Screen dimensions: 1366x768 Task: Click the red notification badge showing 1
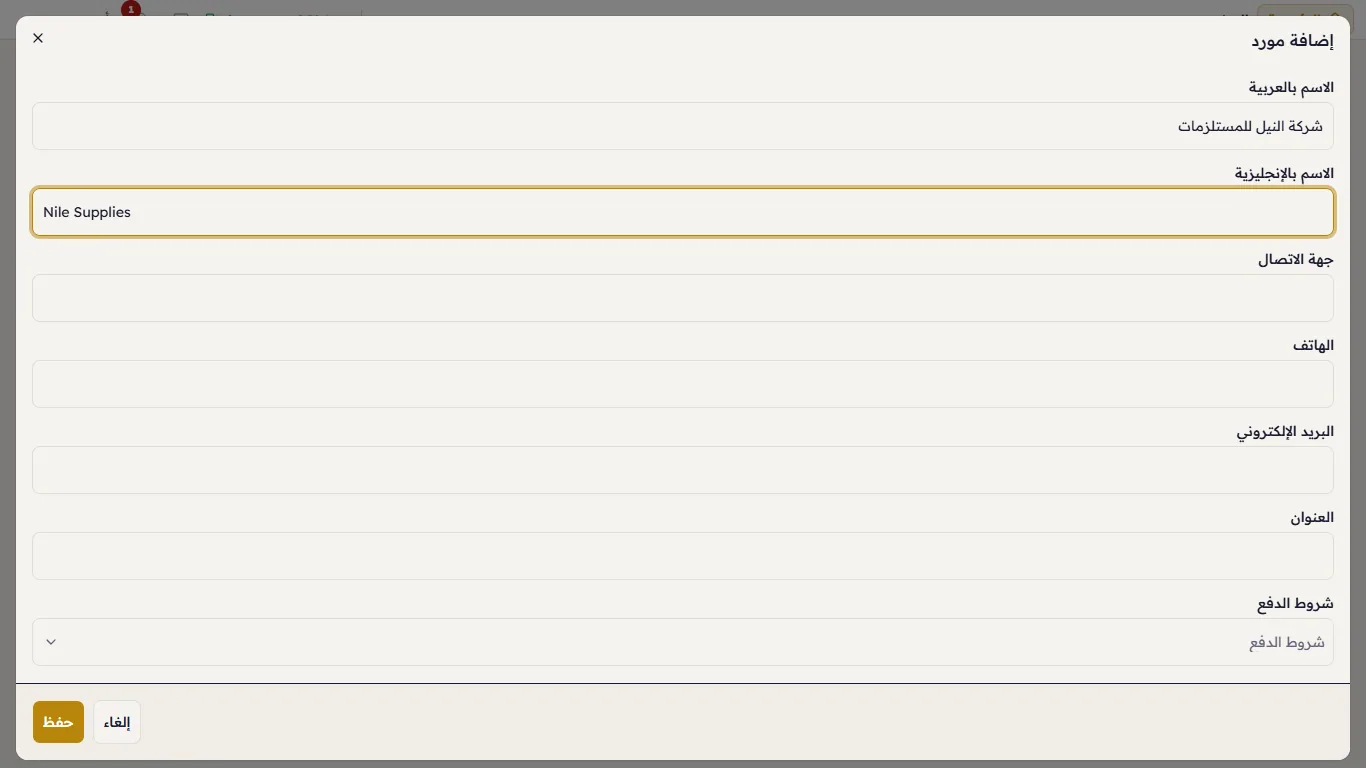131,9
